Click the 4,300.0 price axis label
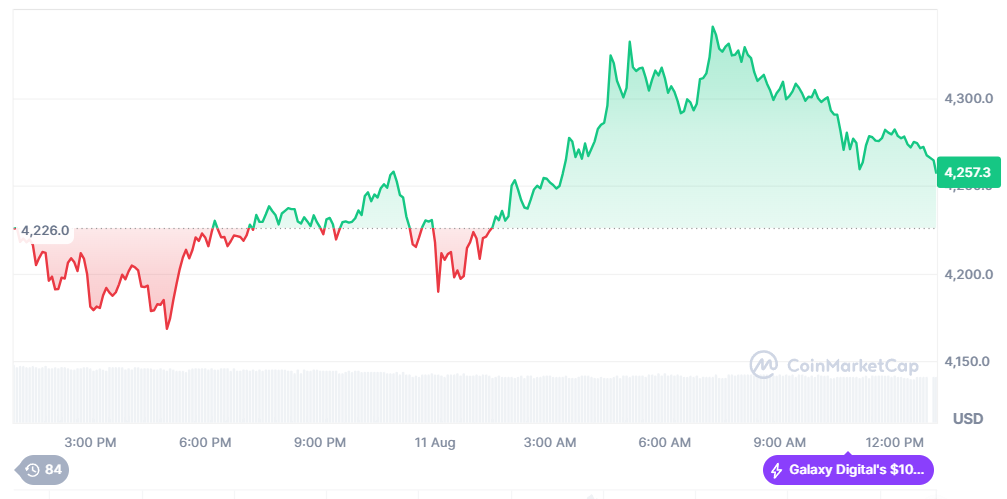This screenshot has width=1007, height=499. pyautogui.click(x=968, y=99)
